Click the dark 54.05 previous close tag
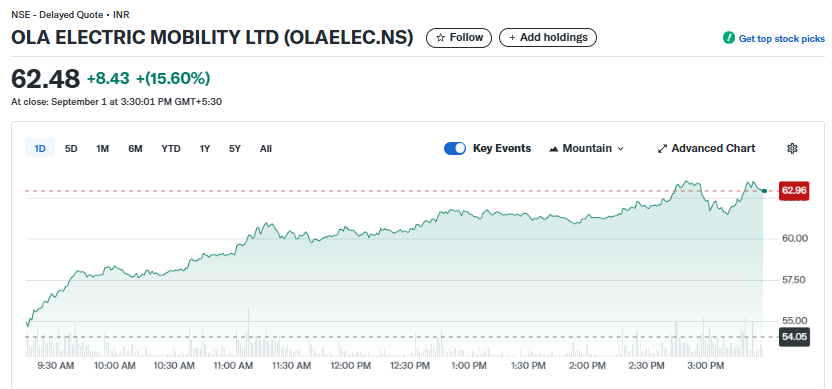Image resolution: width=832 pixels, height=389 pixels. (794, 337)
